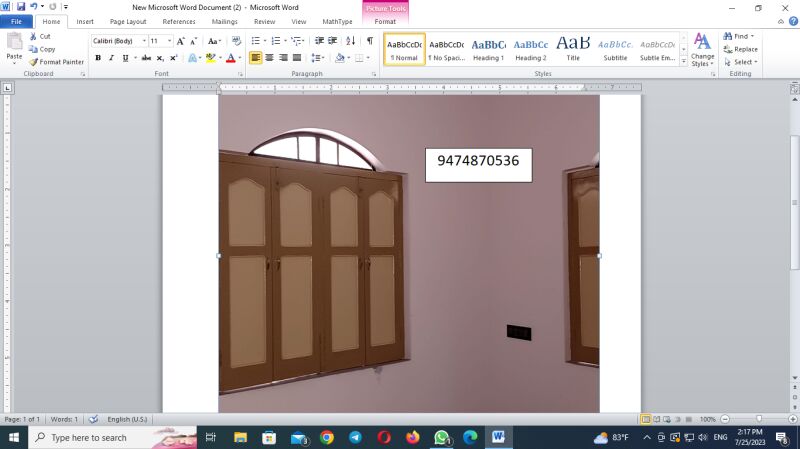Click the Format Painter tool
This screenshot has width=800, height=449.
57,62
